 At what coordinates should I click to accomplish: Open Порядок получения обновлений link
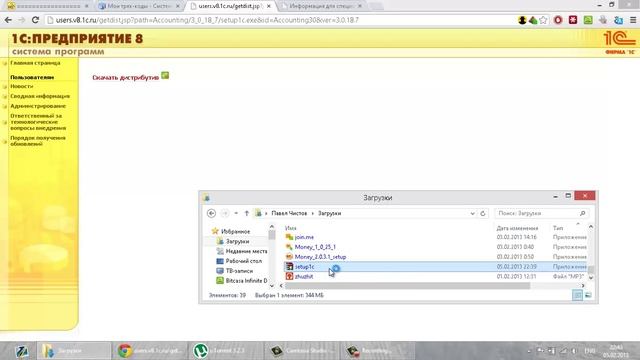38,141
